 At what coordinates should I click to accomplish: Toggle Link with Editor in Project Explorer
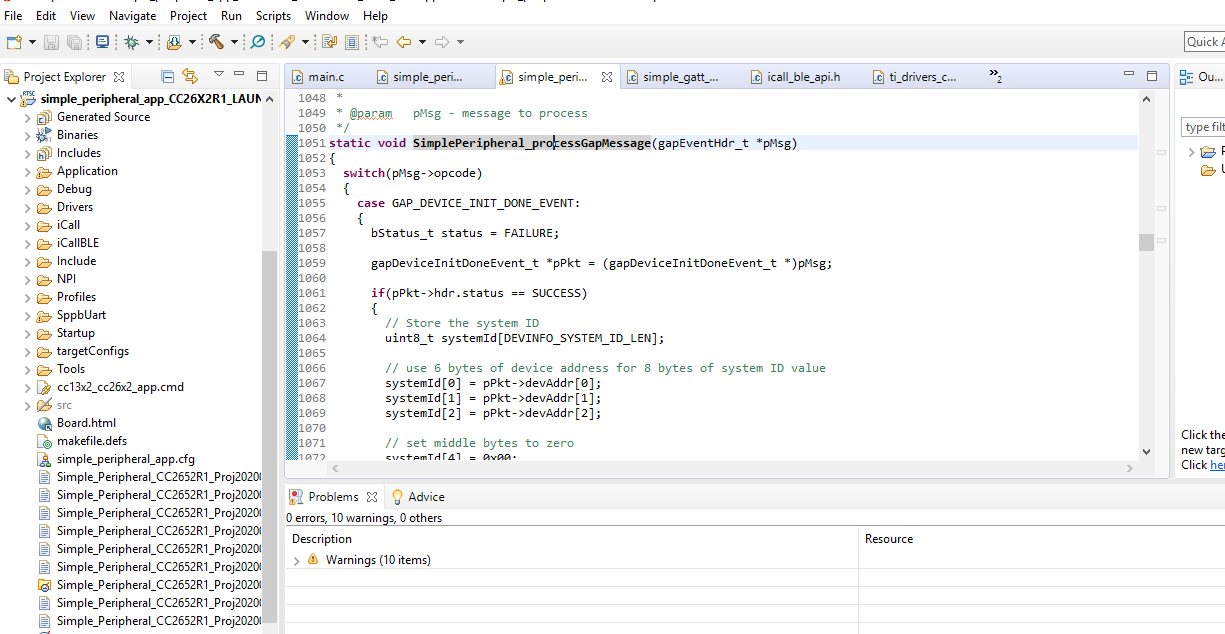(190, 76)
